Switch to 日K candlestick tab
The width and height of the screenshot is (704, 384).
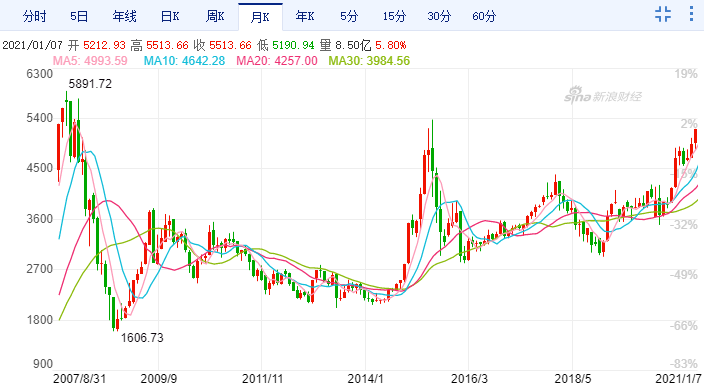(170, 17)
